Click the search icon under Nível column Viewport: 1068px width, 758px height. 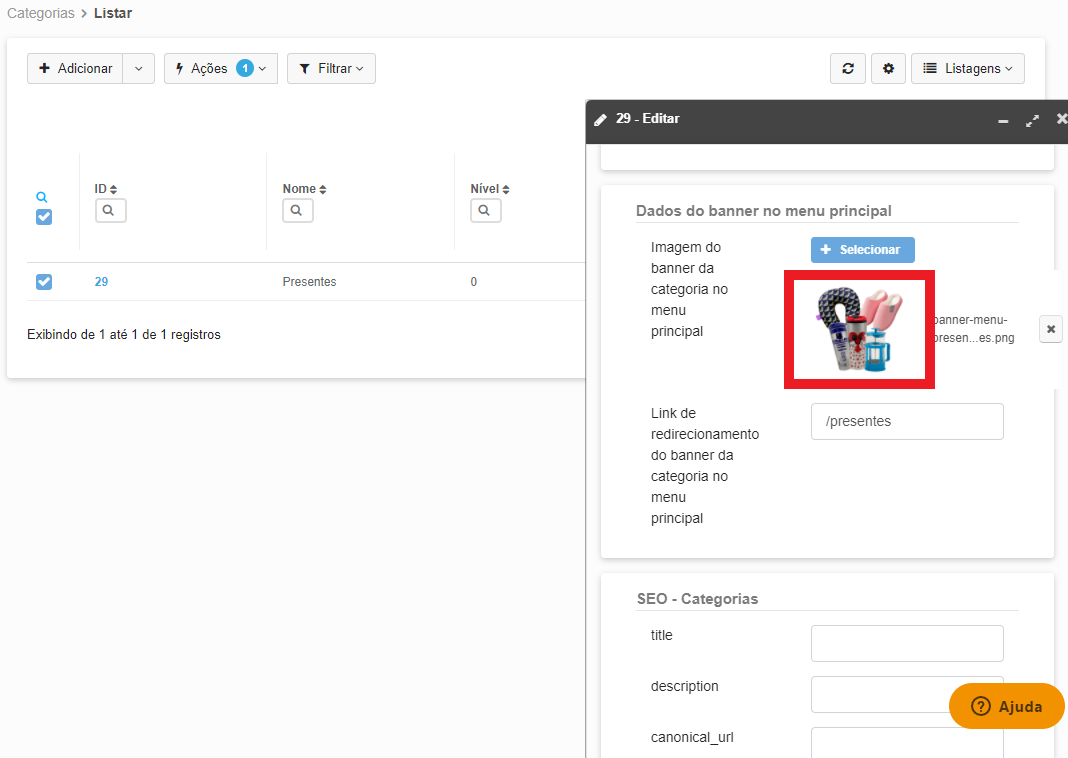[485, 211]
